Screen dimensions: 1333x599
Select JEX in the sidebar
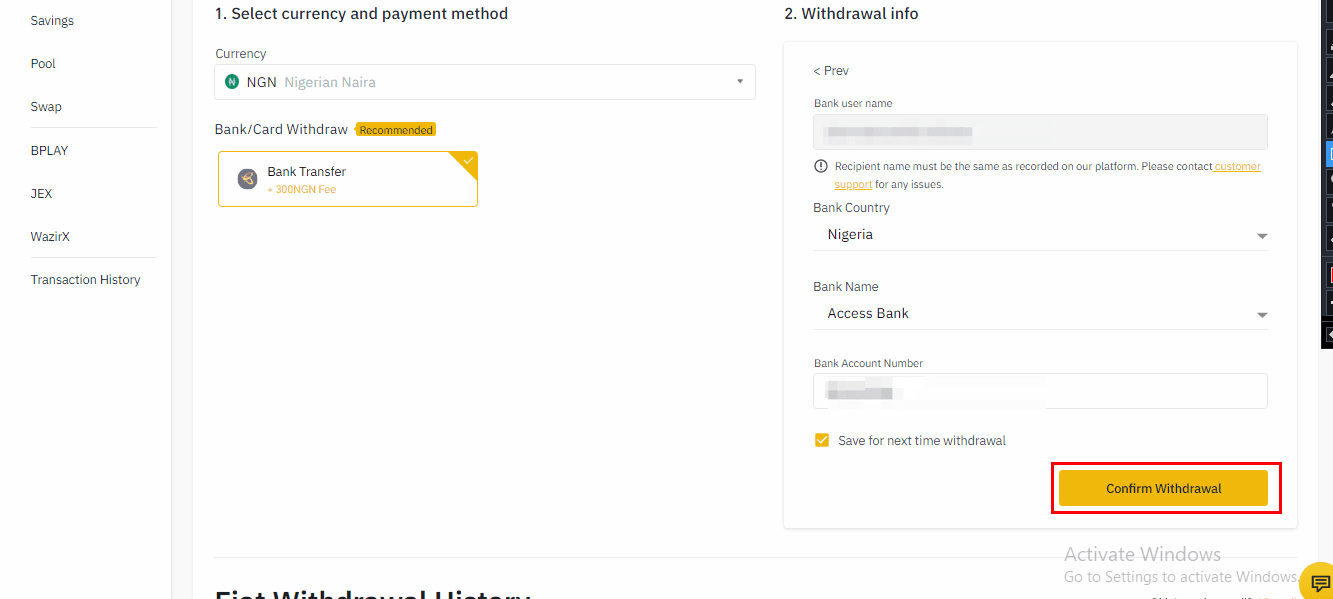(x=41, y=194)
